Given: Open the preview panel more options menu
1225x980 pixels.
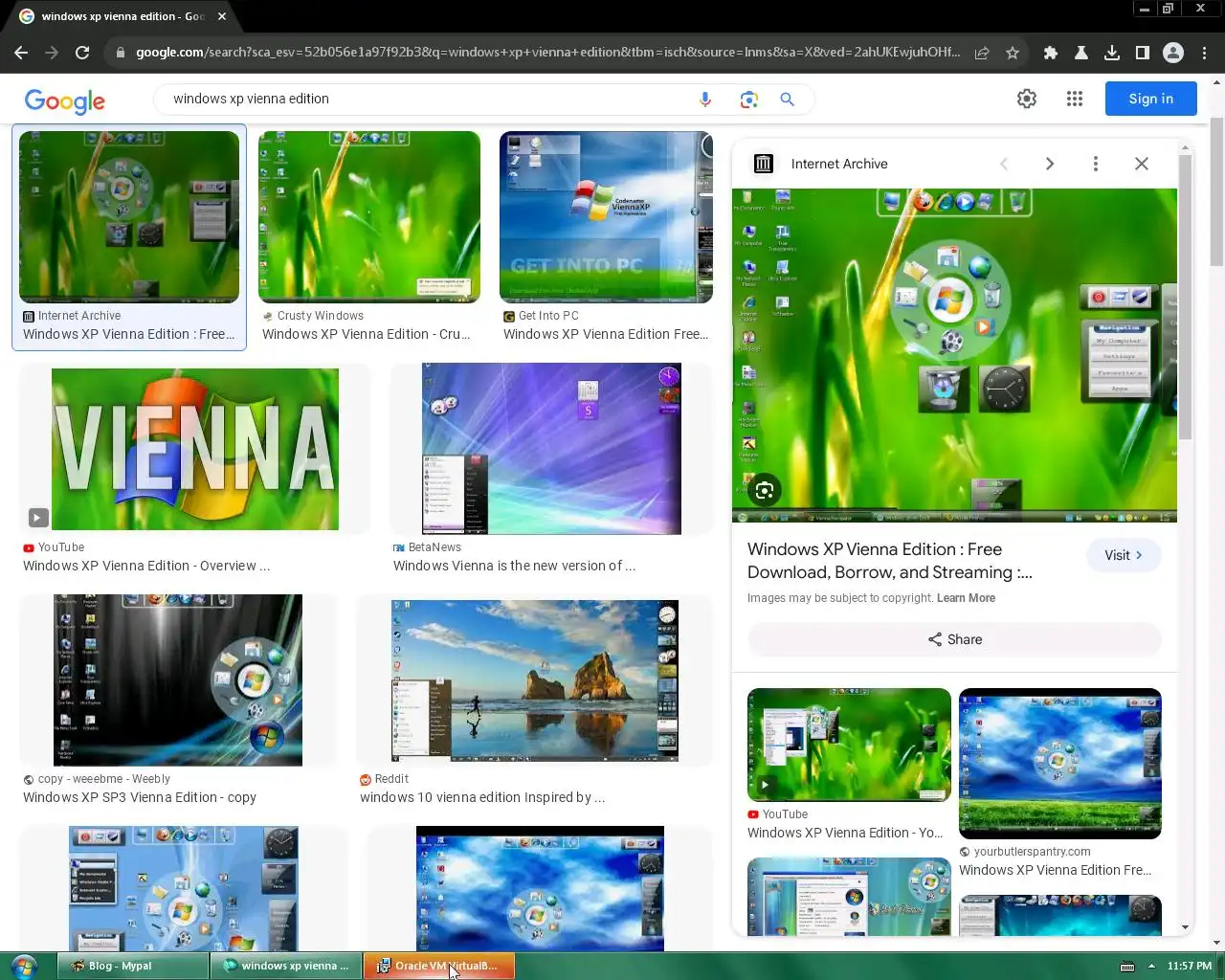Looking at the screenshot, I should tap(1096, 164).
